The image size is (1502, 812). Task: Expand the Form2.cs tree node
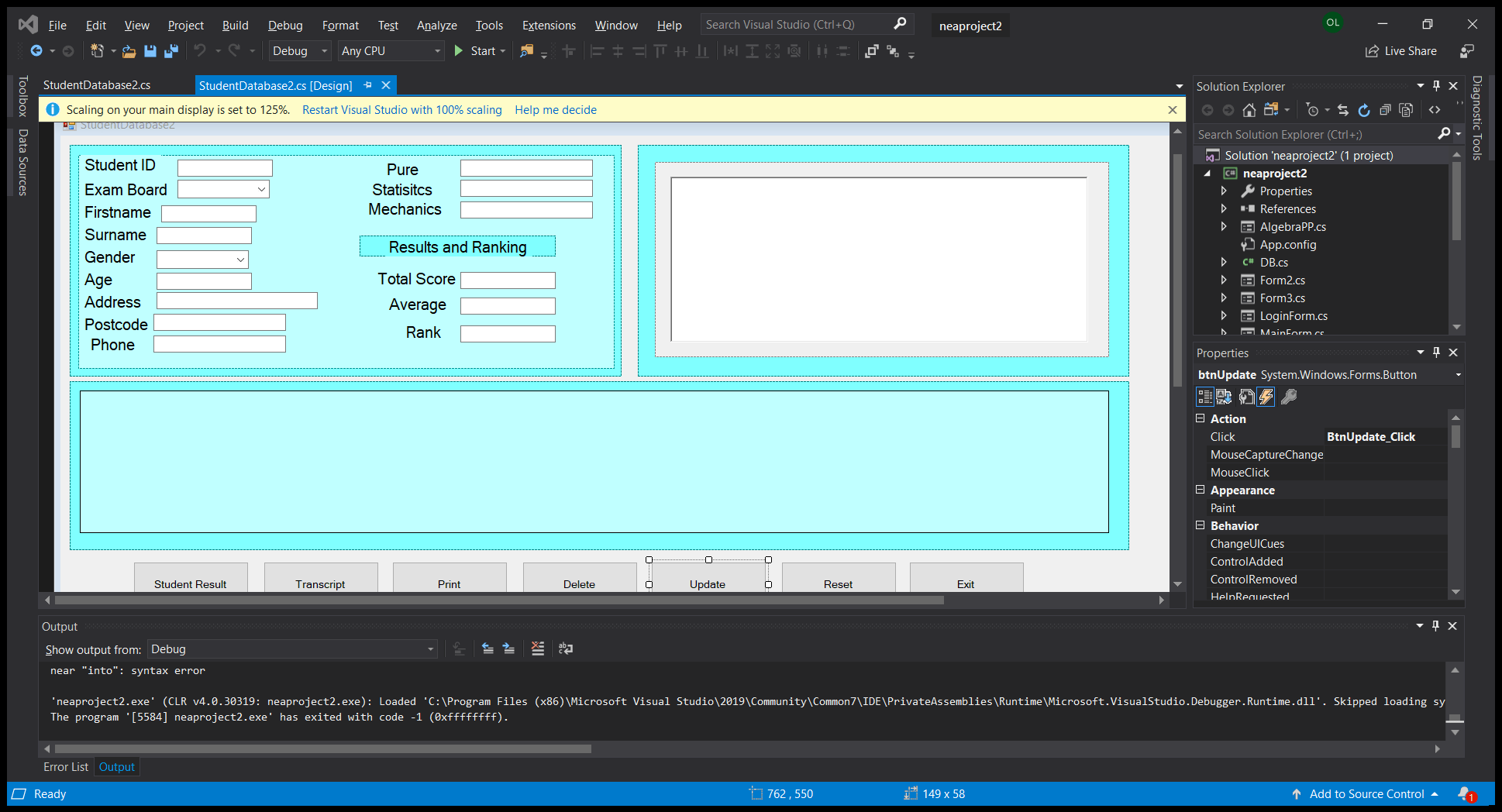pos(1224,280)
